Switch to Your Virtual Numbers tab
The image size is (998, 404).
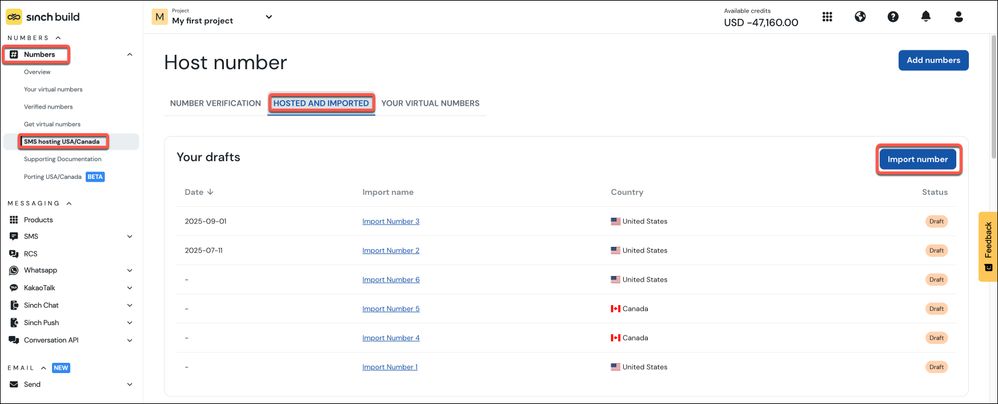430,103
